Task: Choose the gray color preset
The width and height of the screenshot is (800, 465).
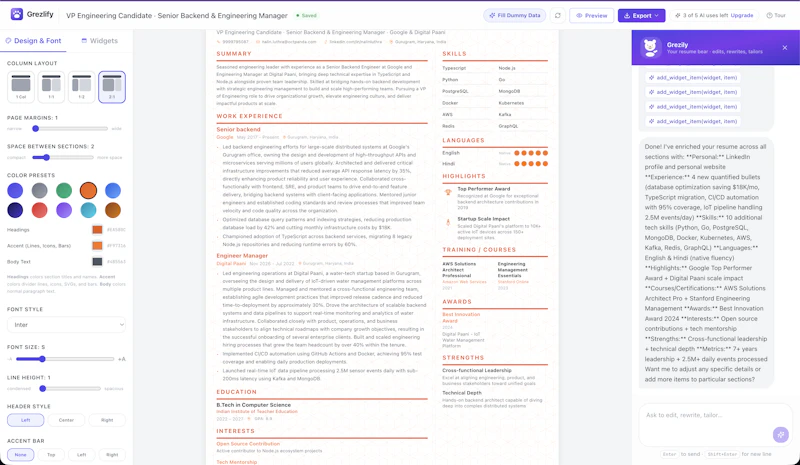Action: click(39, 190)
